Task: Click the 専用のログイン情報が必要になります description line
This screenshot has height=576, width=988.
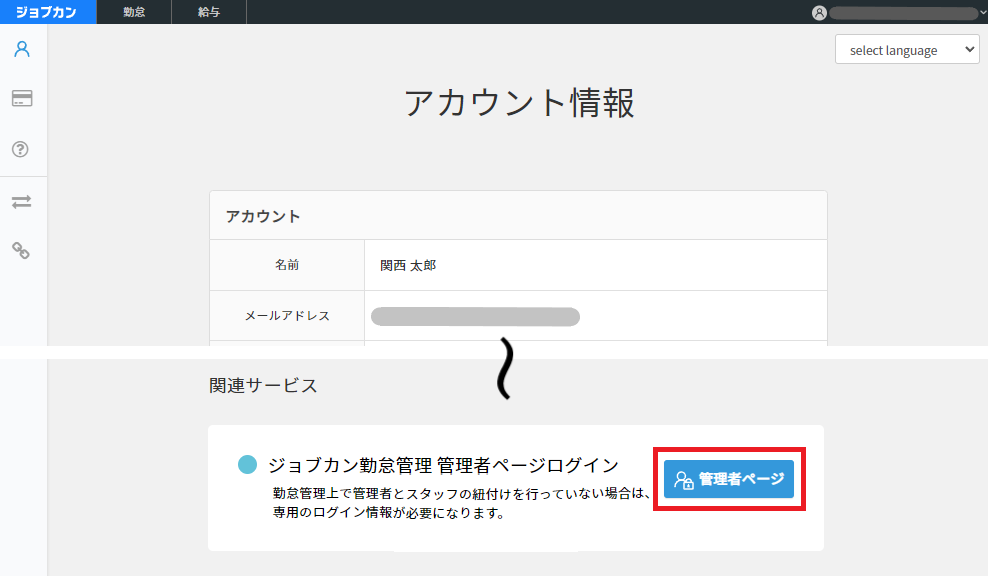Action: point(389,513)
